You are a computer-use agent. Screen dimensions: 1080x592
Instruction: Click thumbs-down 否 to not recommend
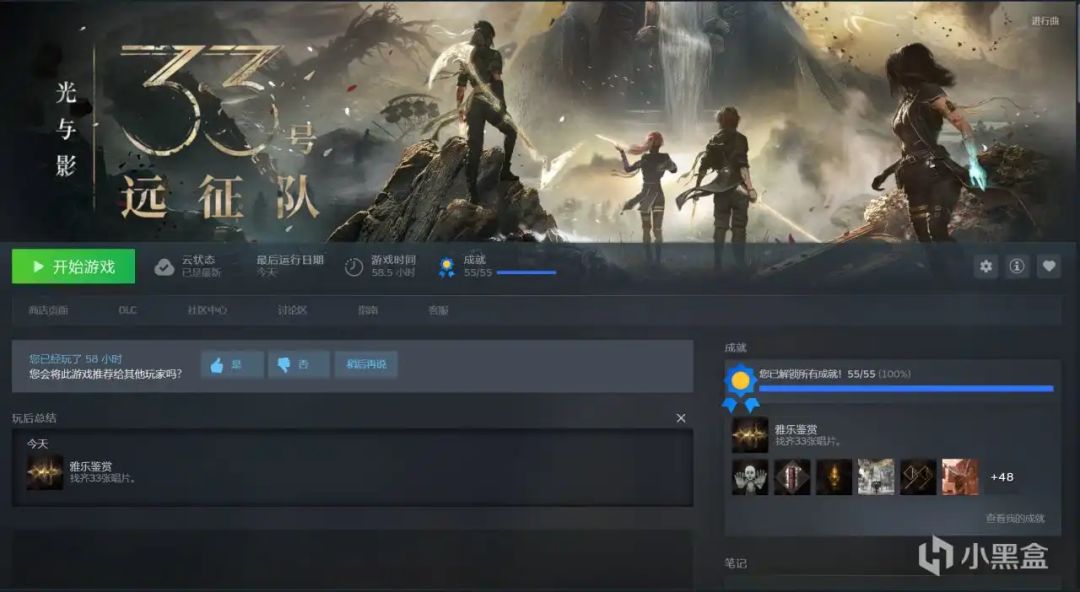point(298,365)
